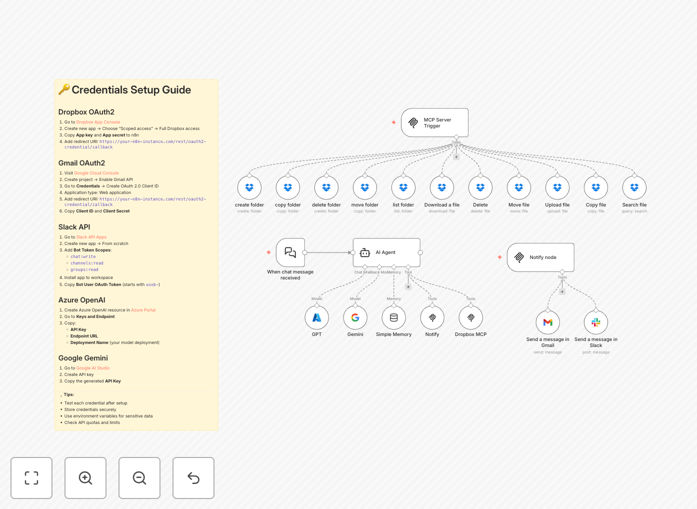Click the create folder Dropbox node
Image resolution: width=697 pixels, height=509 pixels.
pyautogui.click(x=249, y=188)
